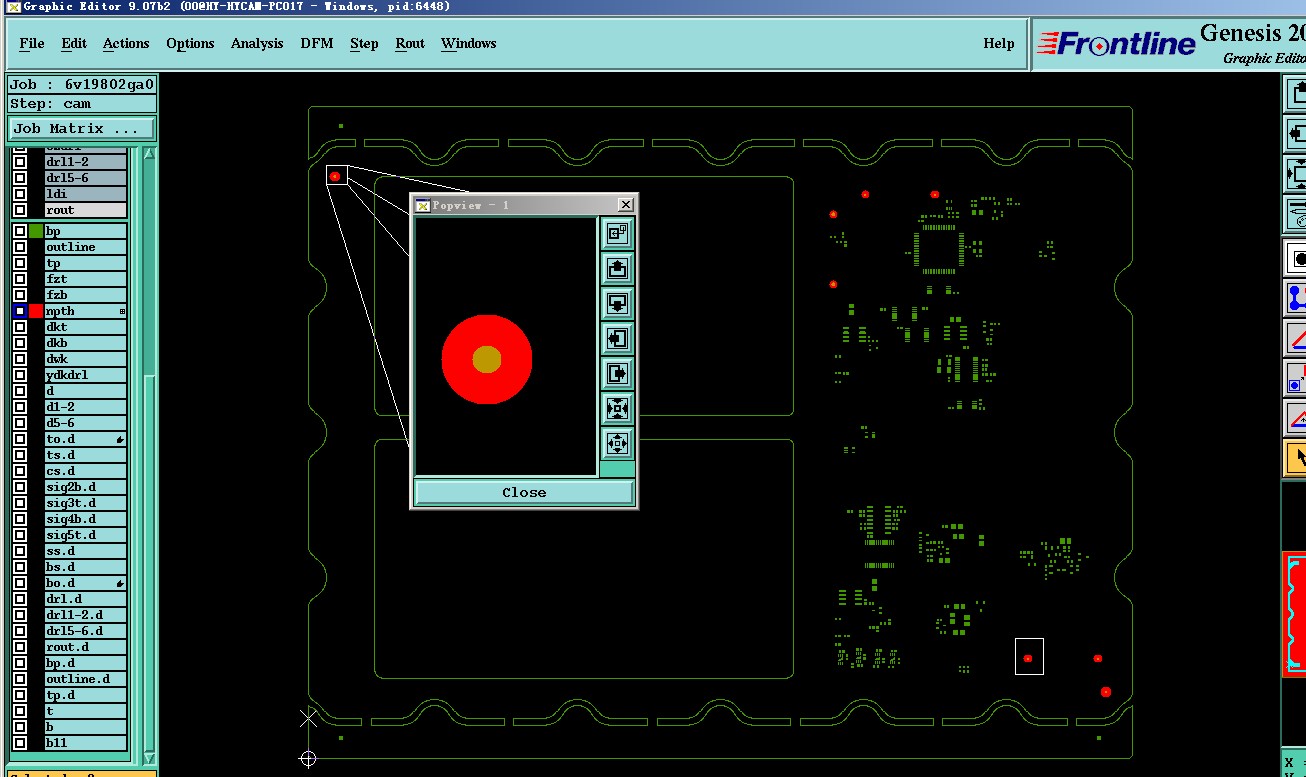The height and width of the screenshot is (777, 1306).
Task: Click the green color swatch of bp layer
Action: [36, 231]
